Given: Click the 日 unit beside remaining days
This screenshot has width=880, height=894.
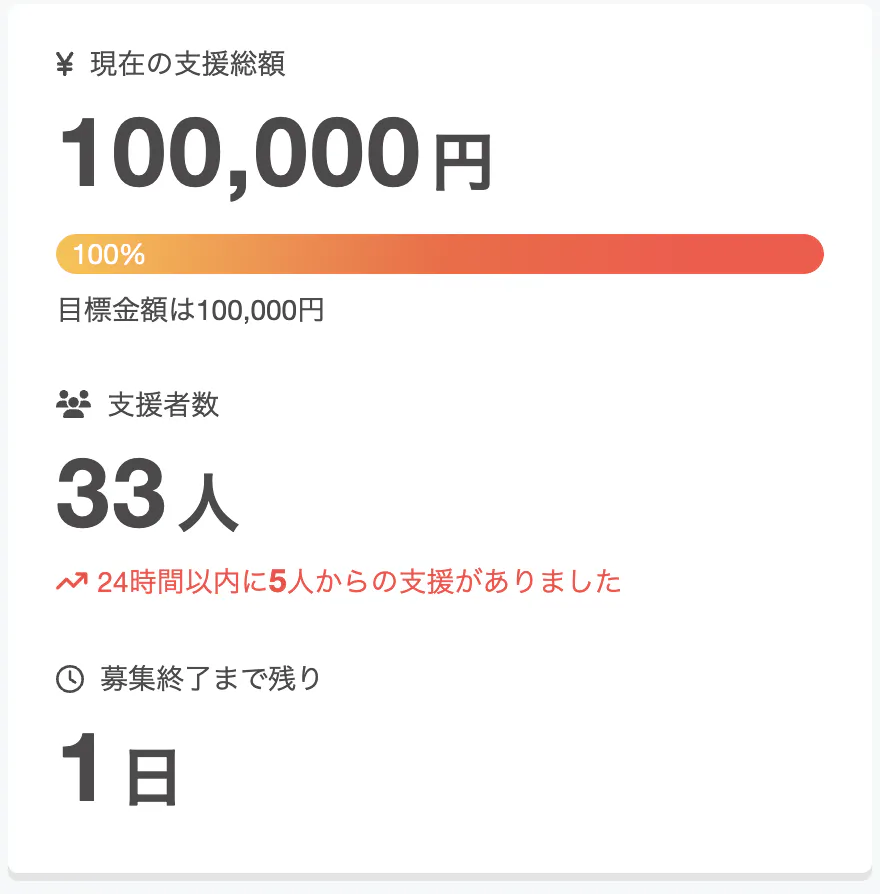Looking at the screenshot, I should [152, 780].
